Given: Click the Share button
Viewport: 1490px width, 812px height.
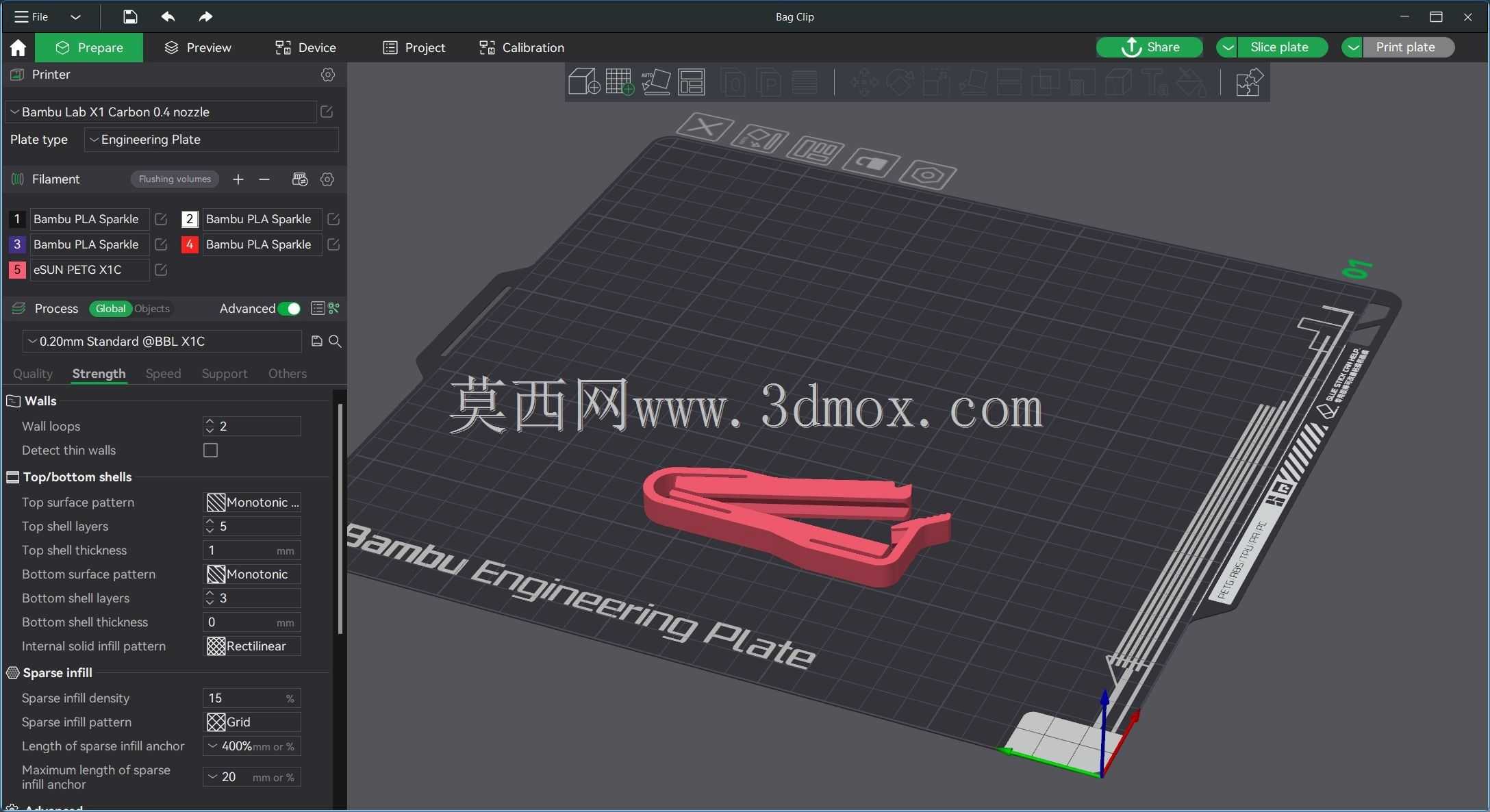Looking at the screenshot, I should 1150,47.
